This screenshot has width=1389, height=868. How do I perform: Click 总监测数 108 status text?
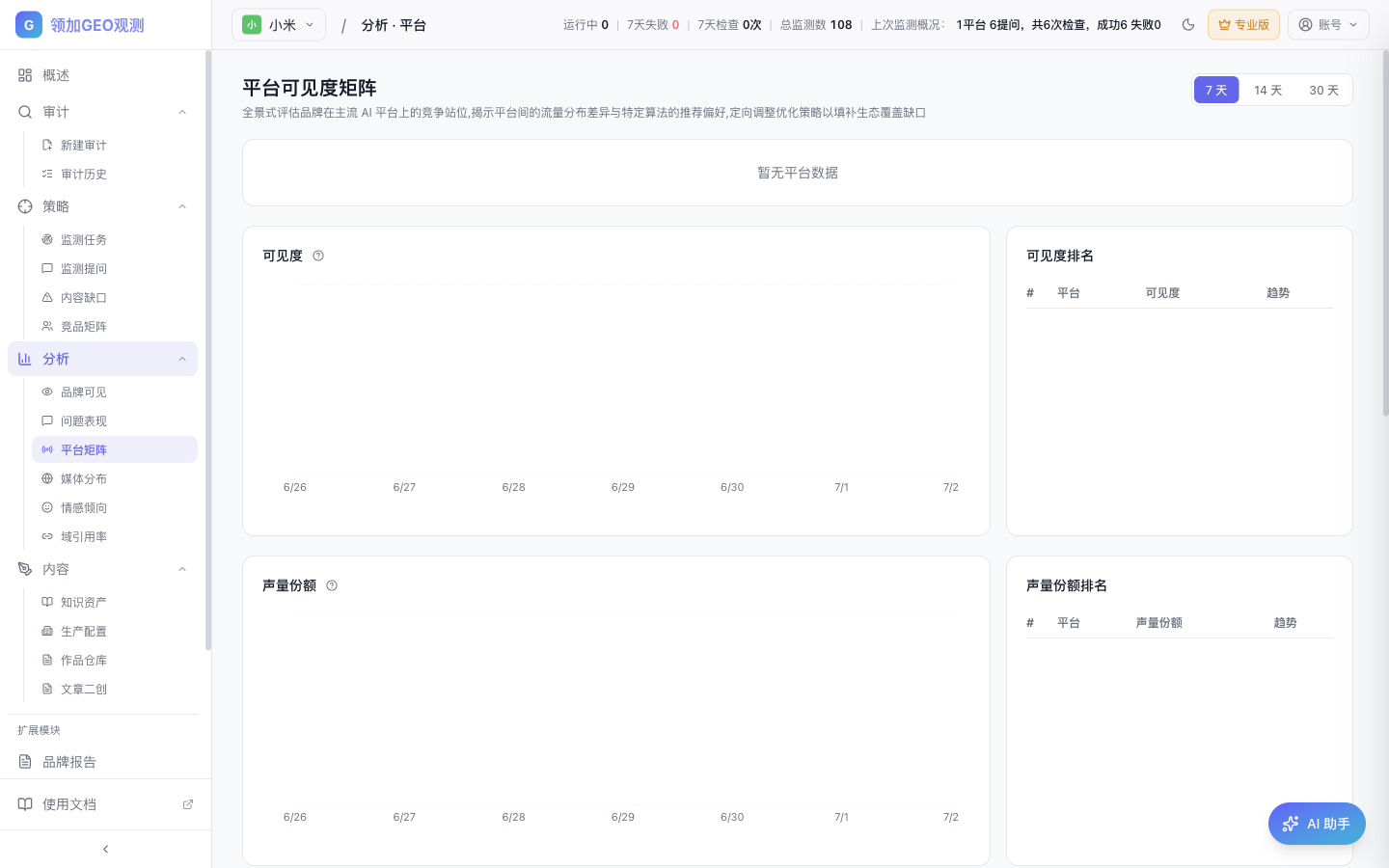[x=816, y=25]
